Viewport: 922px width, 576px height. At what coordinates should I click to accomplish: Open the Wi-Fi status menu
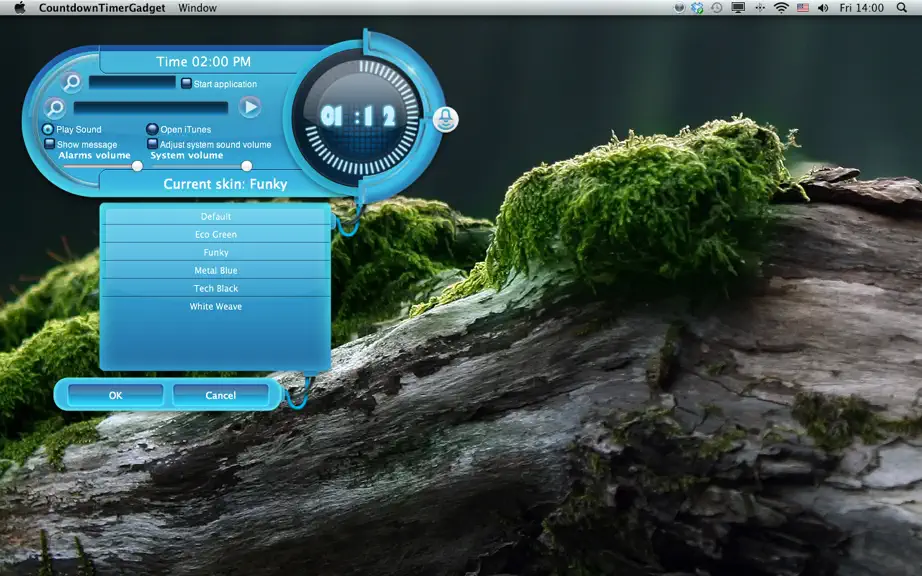(x=781, y=8)
